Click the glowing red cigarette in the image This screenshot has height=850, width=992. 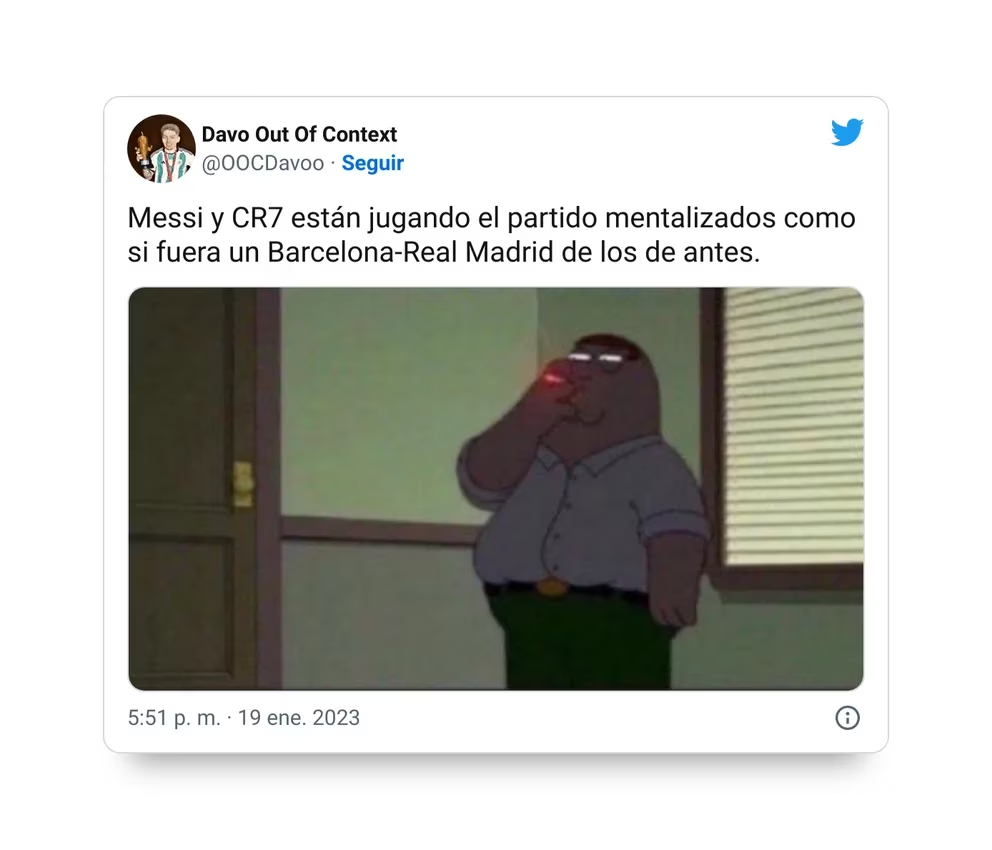pos(552,379)
